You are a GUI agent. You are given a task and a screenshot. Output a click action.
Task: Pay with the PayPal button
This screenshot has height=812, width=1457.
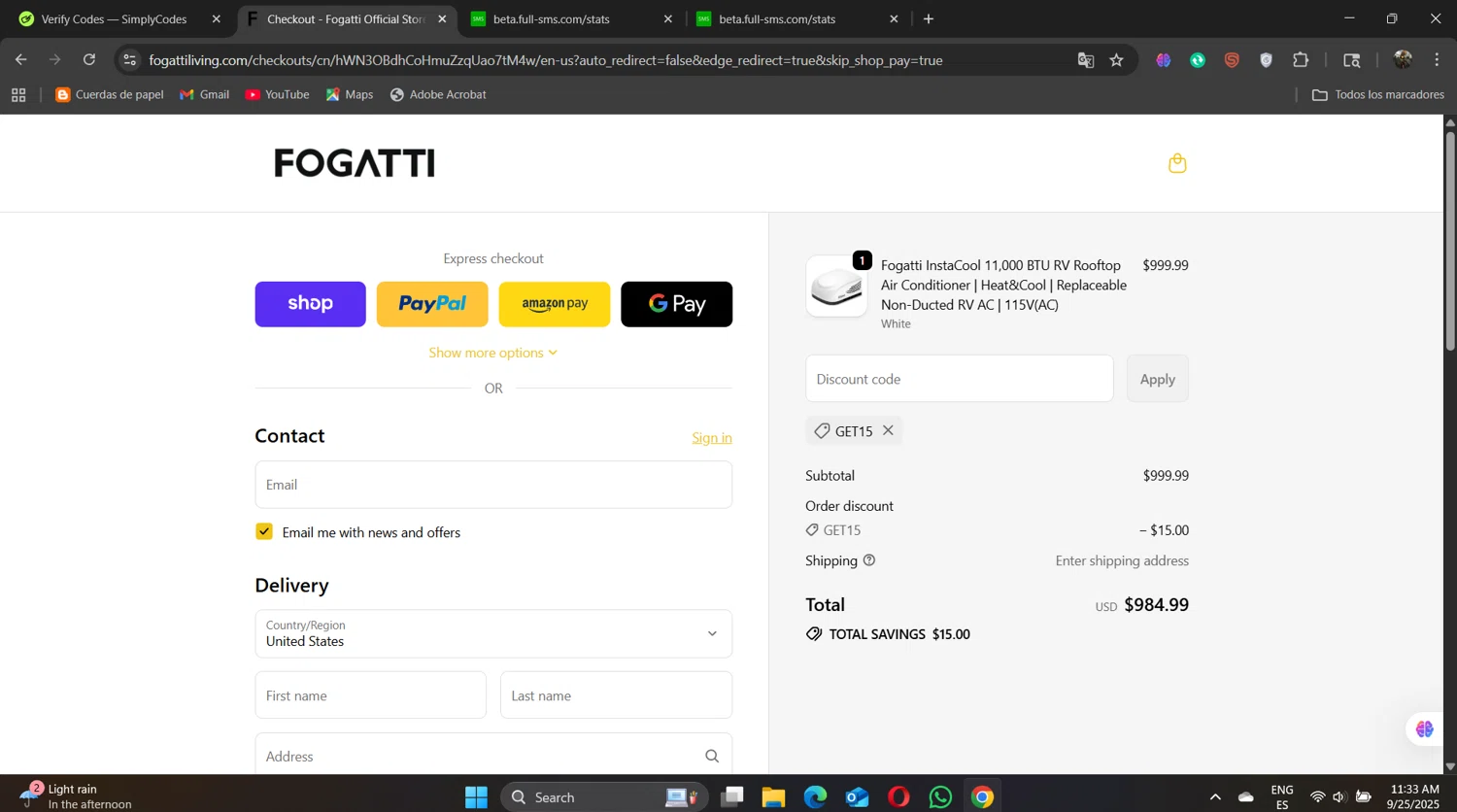tap(432, 304)
